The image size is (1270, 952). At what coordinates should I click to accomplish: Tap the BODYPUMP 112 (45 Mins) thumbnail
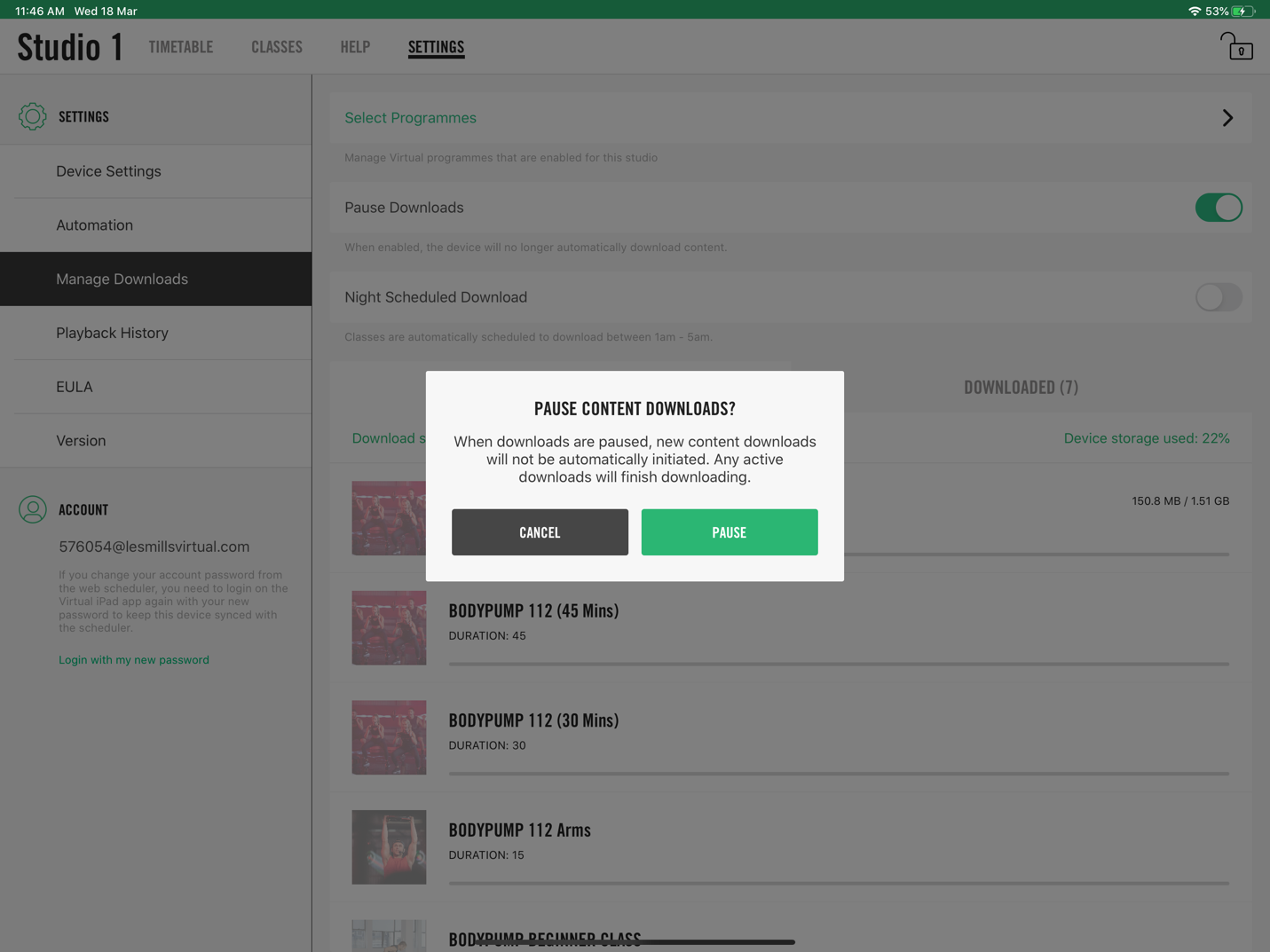pyautogui.click(x=389, y=628)
